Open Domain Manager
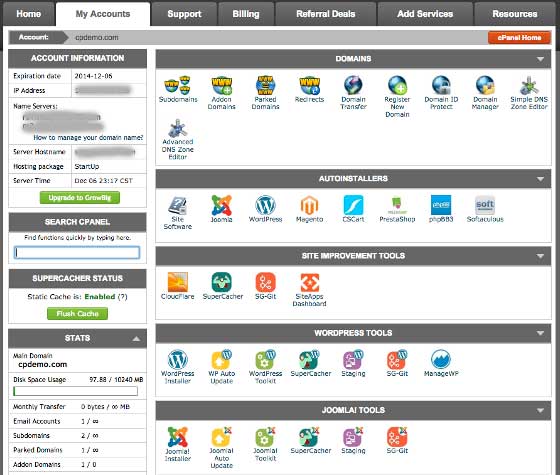 [x=485, y=93]
